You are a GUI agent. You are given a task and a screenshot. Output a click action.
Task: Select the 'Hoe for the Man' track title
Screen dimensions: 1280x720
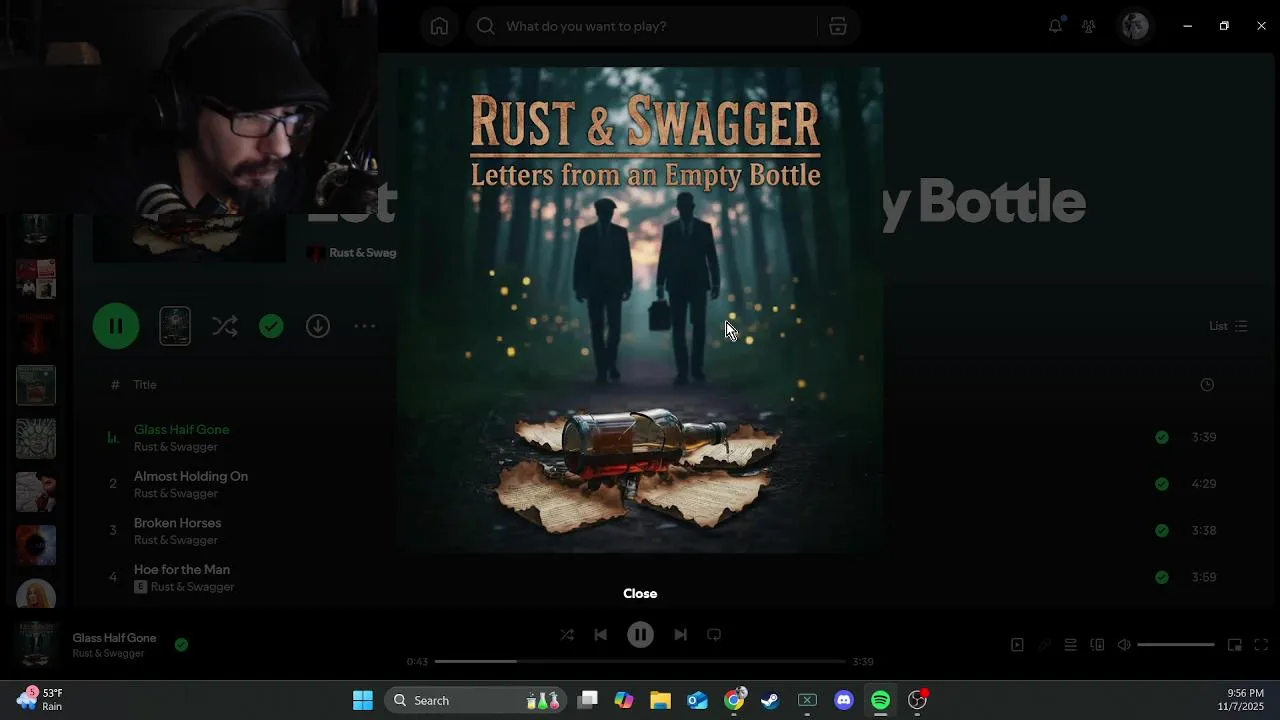182,570
